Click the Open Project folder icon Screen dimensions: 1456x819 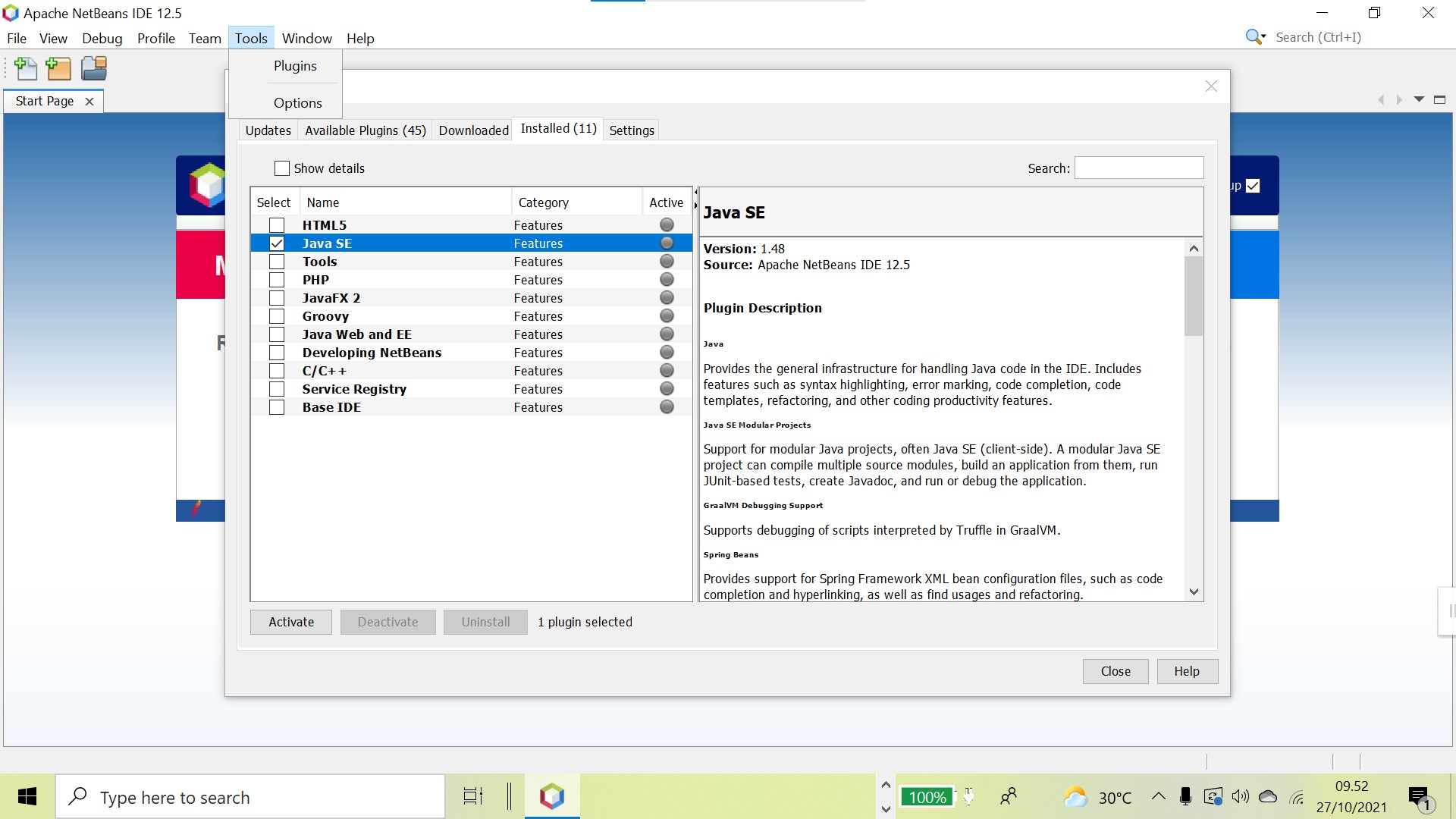coord(93,68)
